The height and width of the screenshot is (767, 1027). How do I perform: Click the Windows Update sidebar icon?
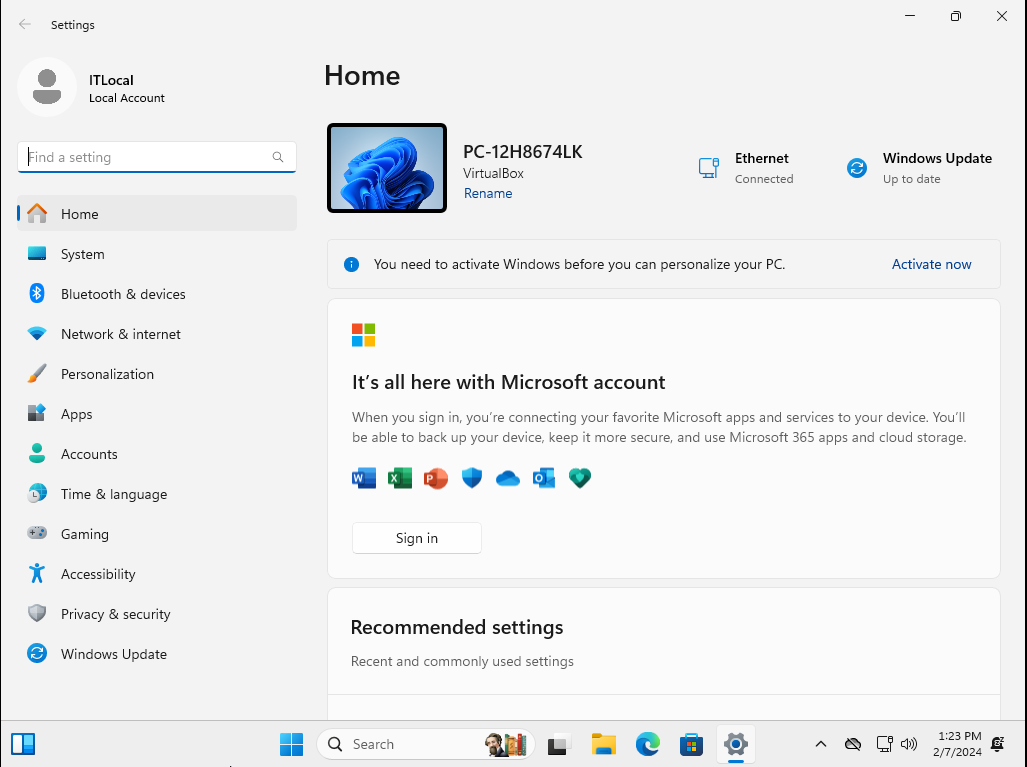[37, 653]
